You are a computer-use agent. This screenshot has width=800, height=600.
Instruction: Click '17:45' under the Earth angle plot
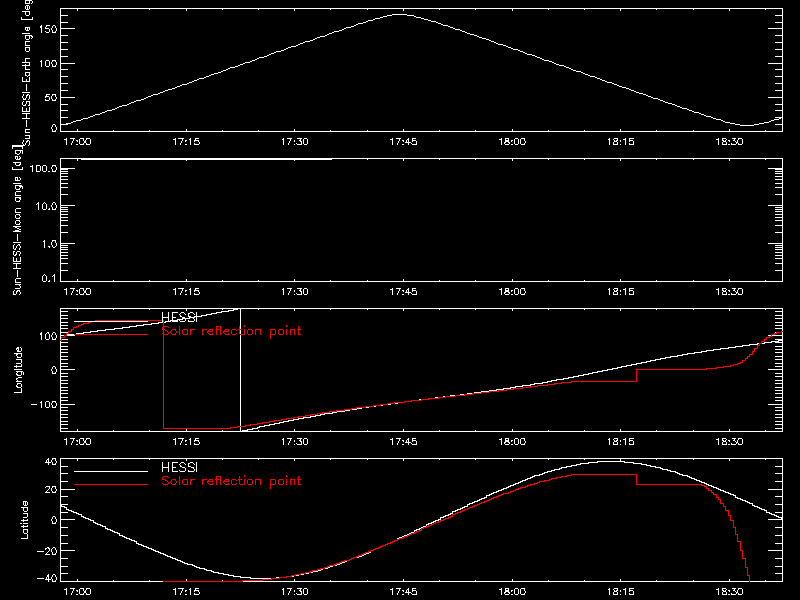click(404, 142)
